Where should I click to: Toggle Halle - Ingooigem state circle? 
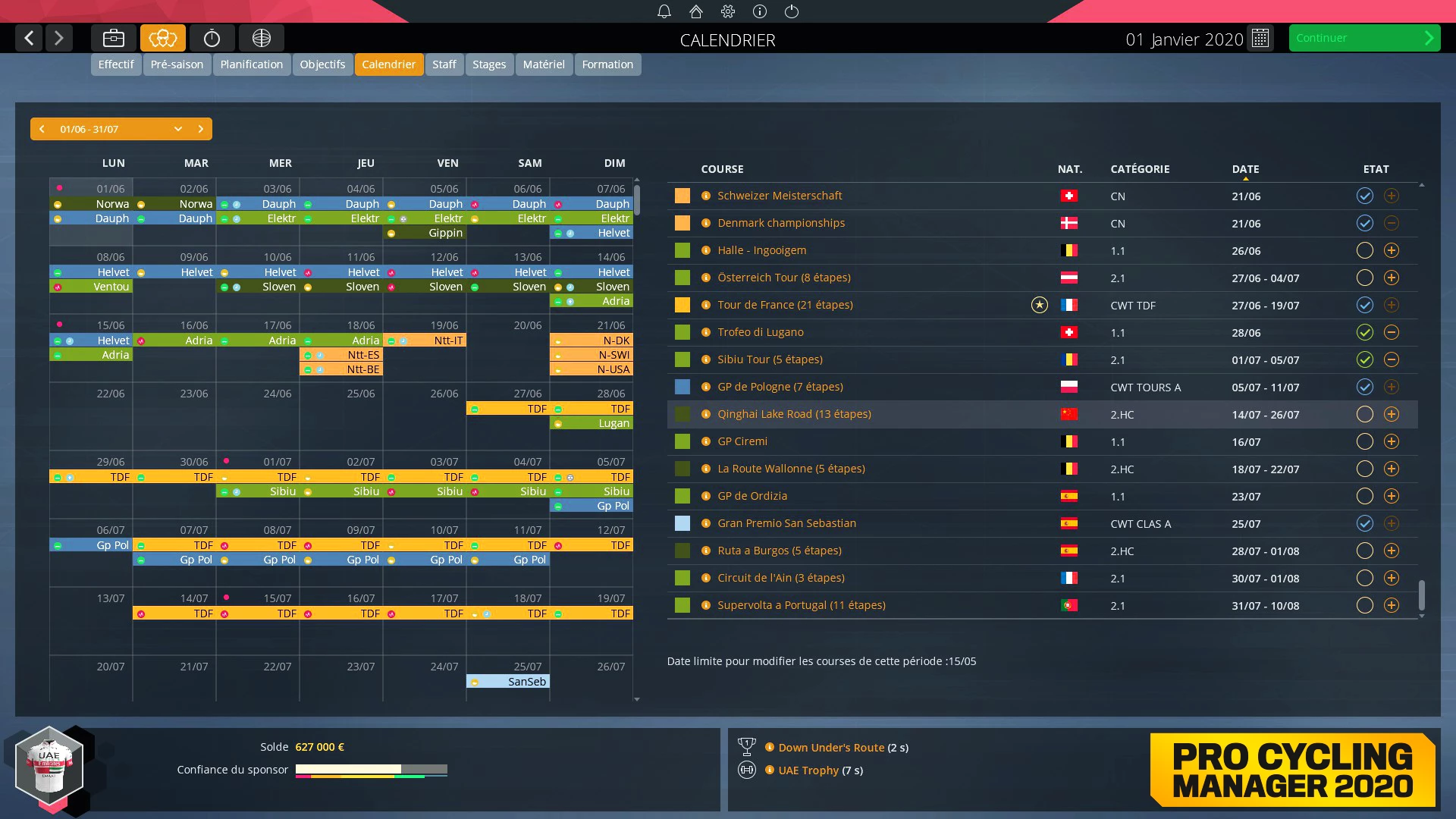[1365, 250]
